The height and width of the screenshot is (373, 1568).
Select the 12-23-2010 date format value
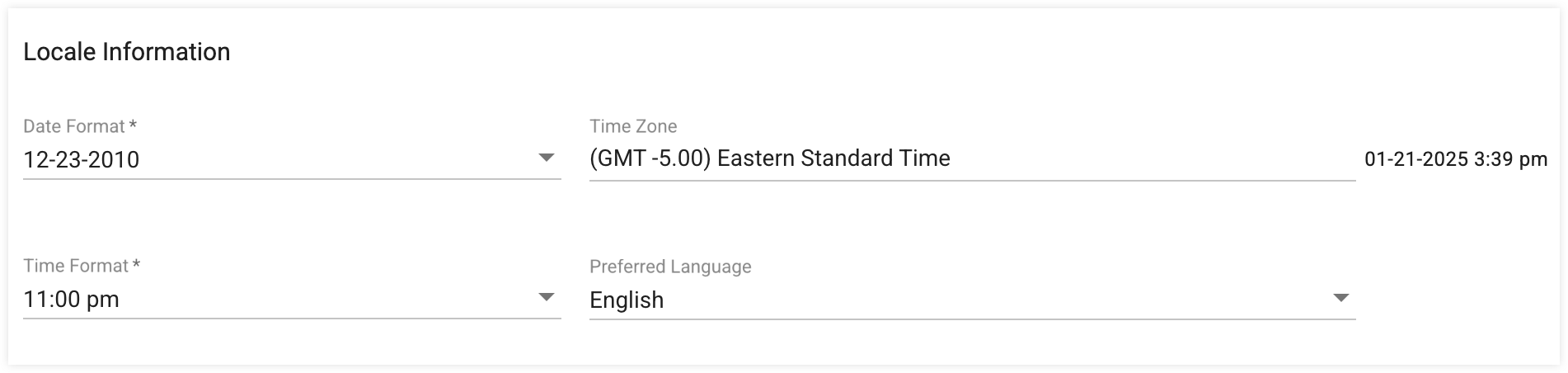(82, 159)
